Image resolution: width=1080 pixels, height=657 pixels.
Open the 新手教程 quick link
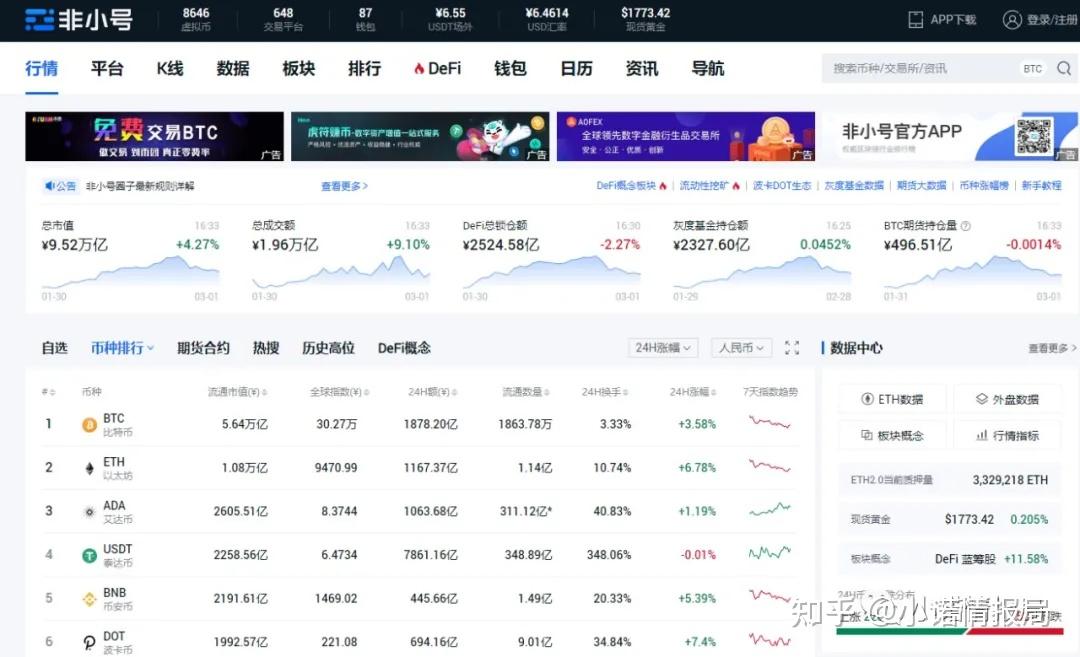coord(1041,186)
